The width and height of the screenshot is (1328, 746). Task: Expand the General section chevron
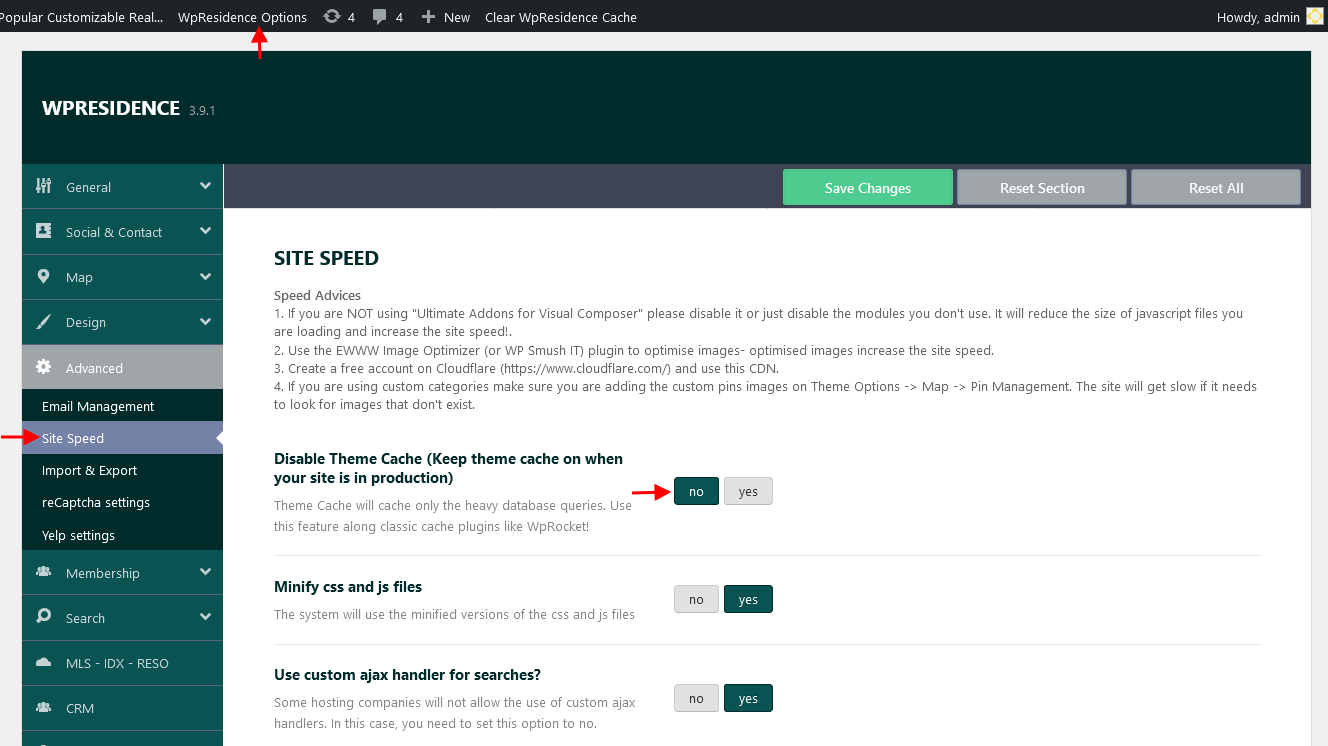(x=205, y=186)
